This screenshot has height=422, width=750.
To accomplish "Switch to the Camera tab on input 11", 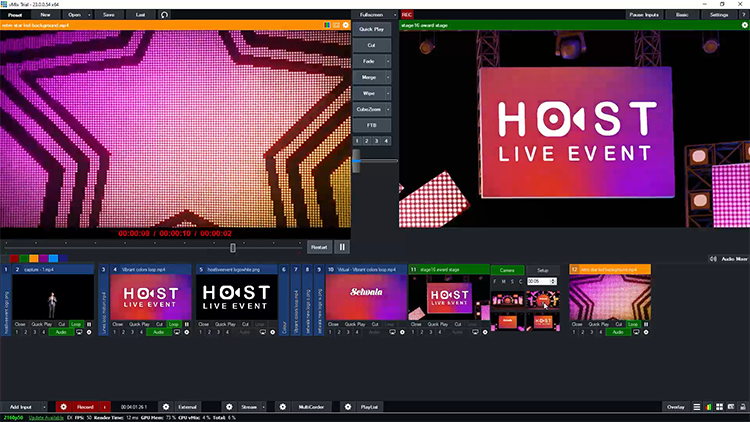I will [x=507, y=270].
